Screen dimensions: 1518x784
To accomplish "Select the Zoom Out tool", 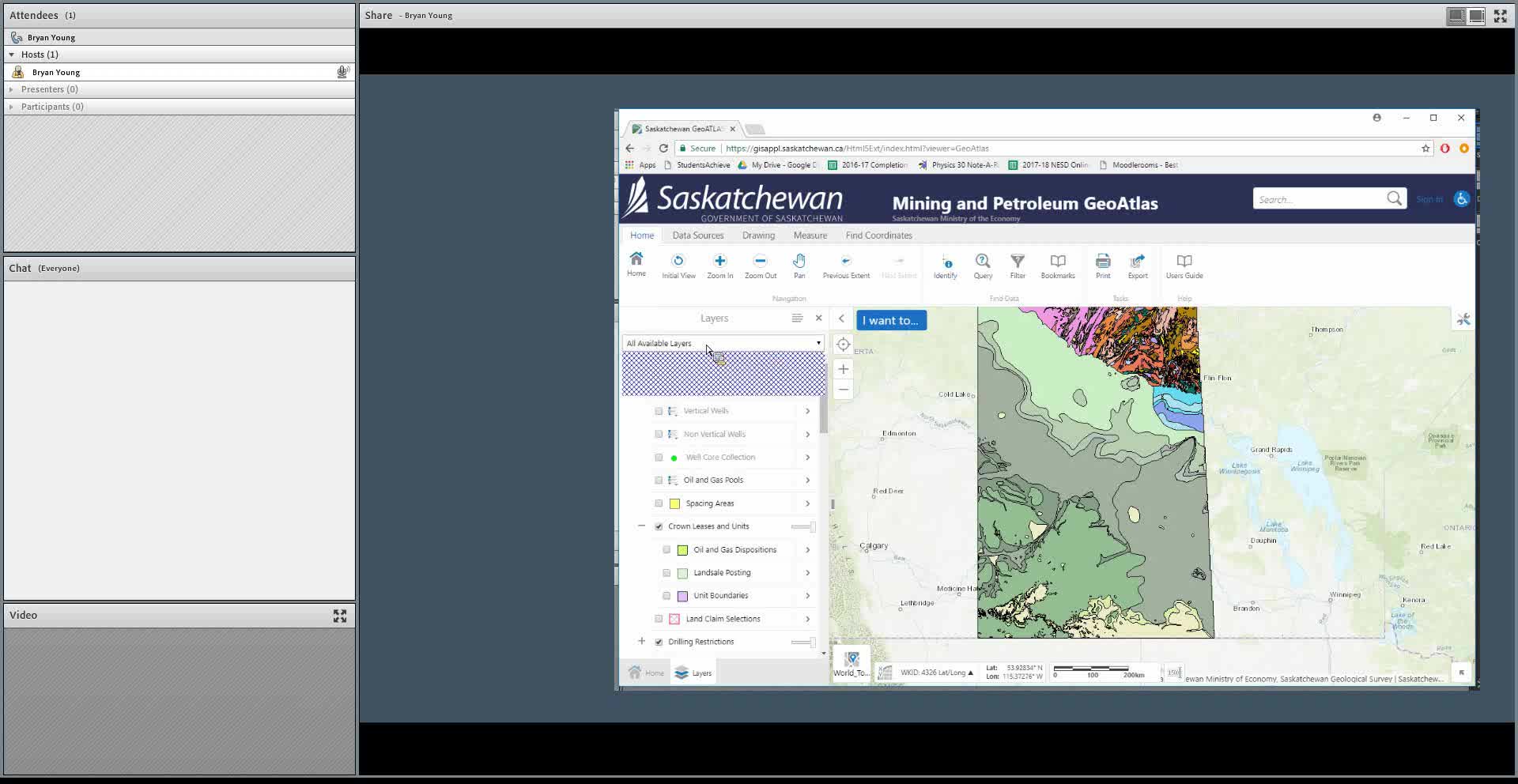I will click(760, 266).
